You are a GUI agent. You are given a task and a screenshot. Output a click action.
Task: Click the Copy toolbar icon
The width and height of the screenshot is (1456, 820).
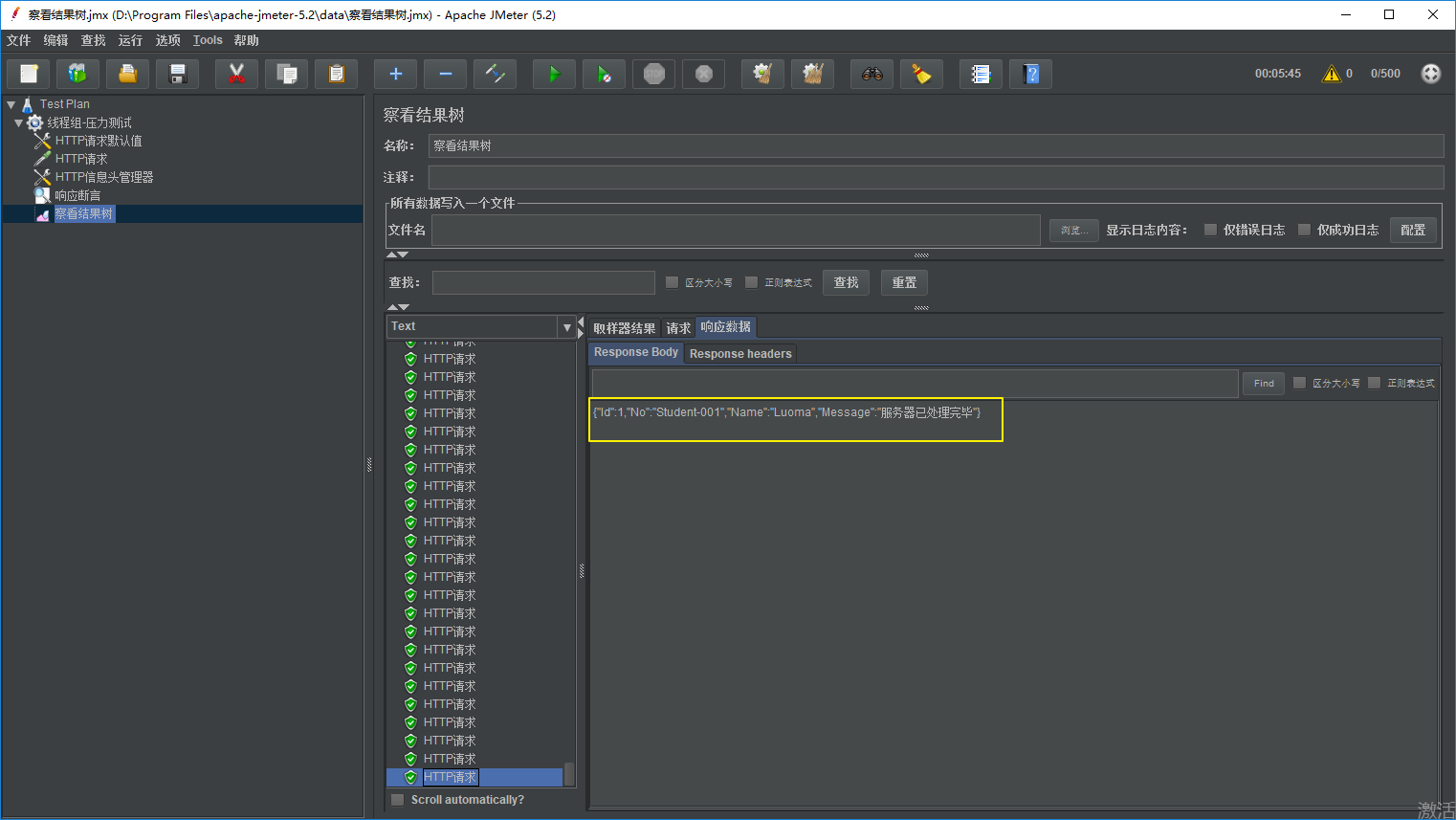tap(286, 74)
